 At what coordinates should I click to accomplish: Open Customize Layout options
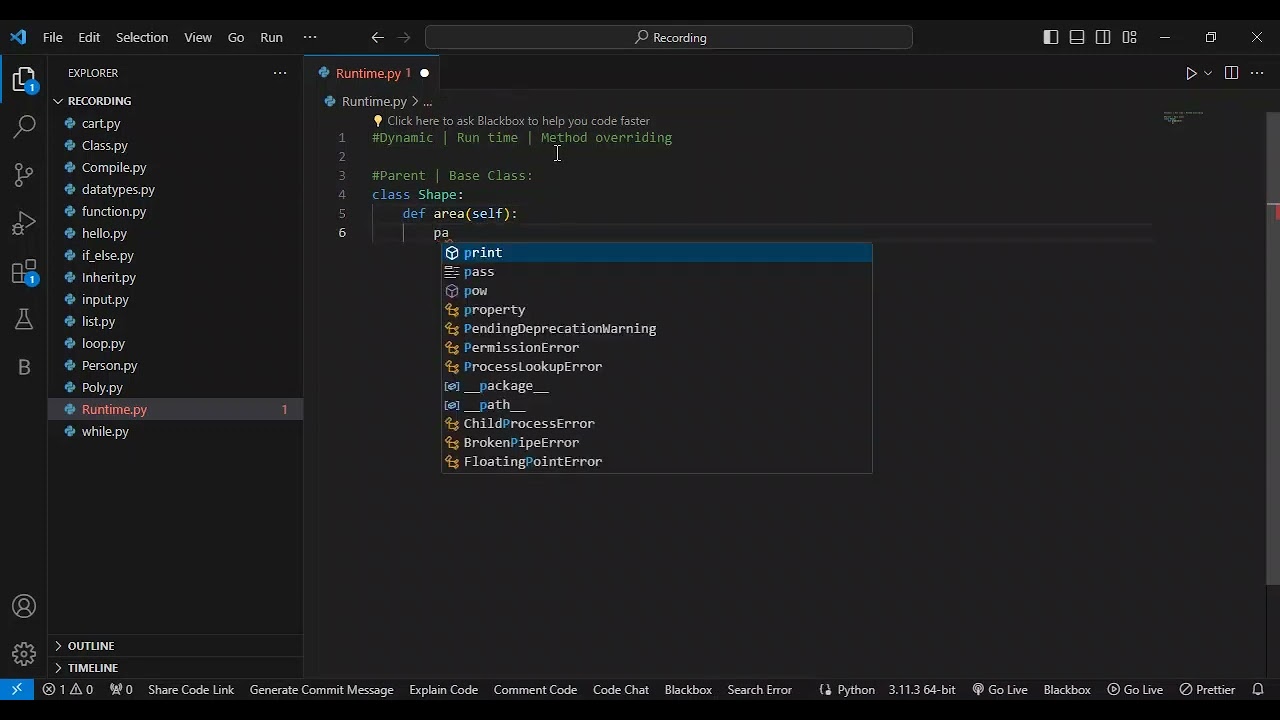(x=1129, y=37)
